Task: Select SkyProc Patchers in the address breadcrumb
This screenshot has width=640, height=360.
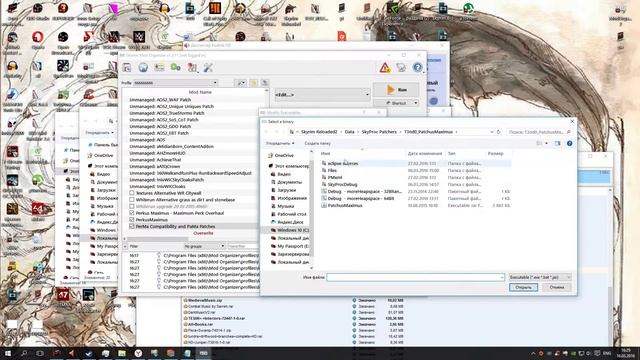Action: [x=379, y=132]
